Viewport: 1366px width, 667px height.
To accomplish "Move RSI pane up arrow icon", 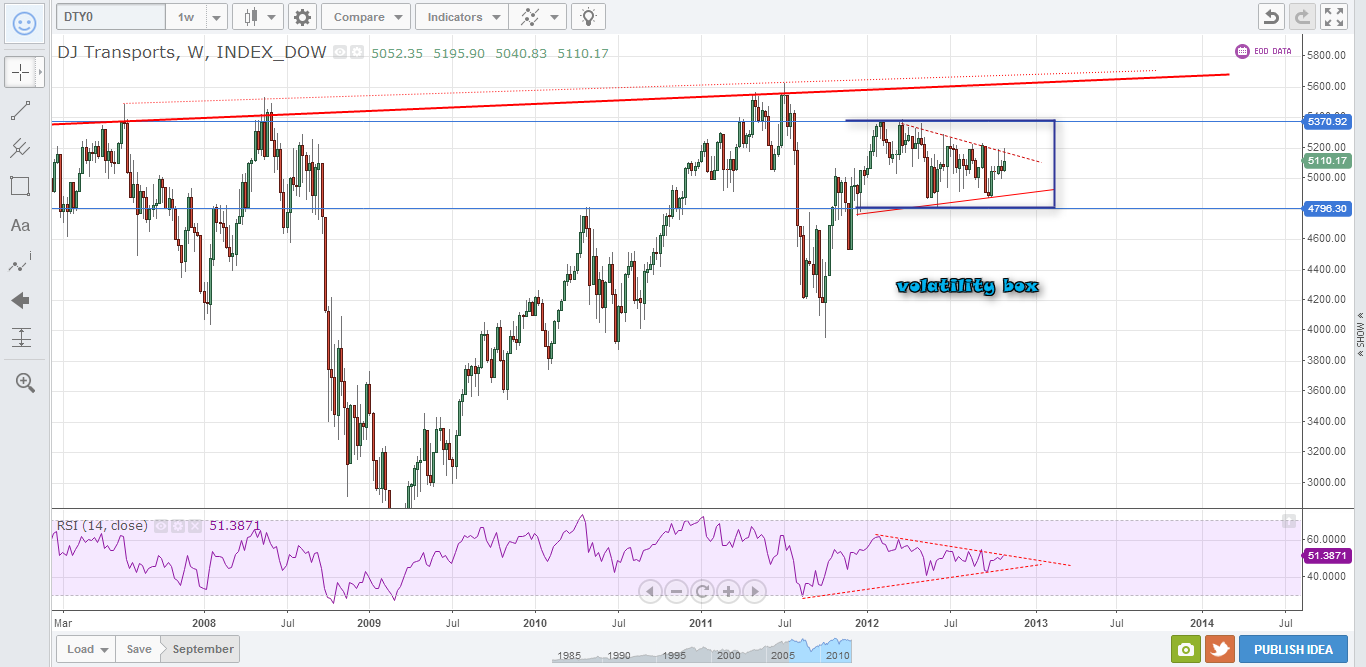I will pyautogui.click(x=1290, y=521).
